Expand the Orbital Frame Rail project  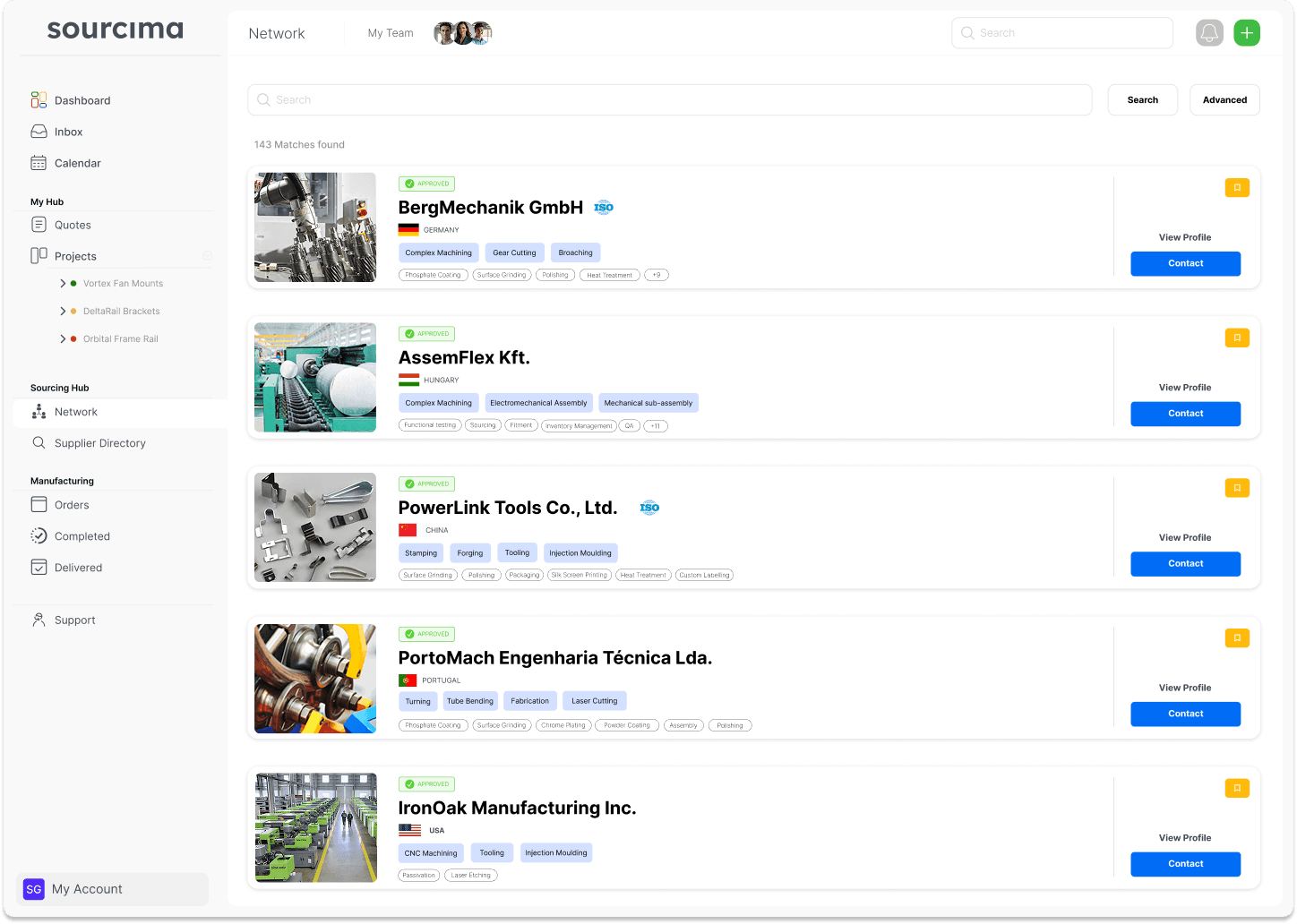coord(63,339)
